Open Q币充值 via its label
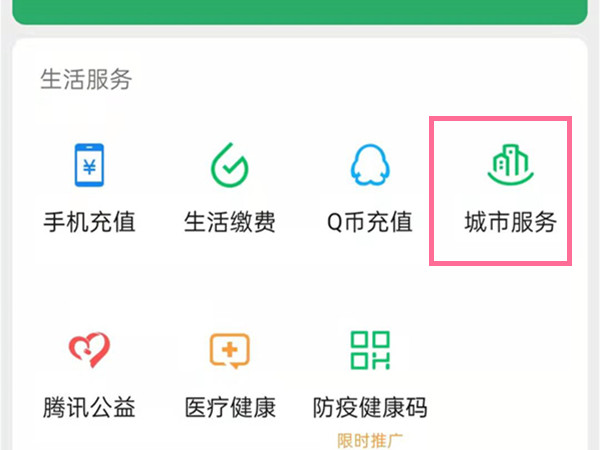Screen dimensions: 600x450 370,222
